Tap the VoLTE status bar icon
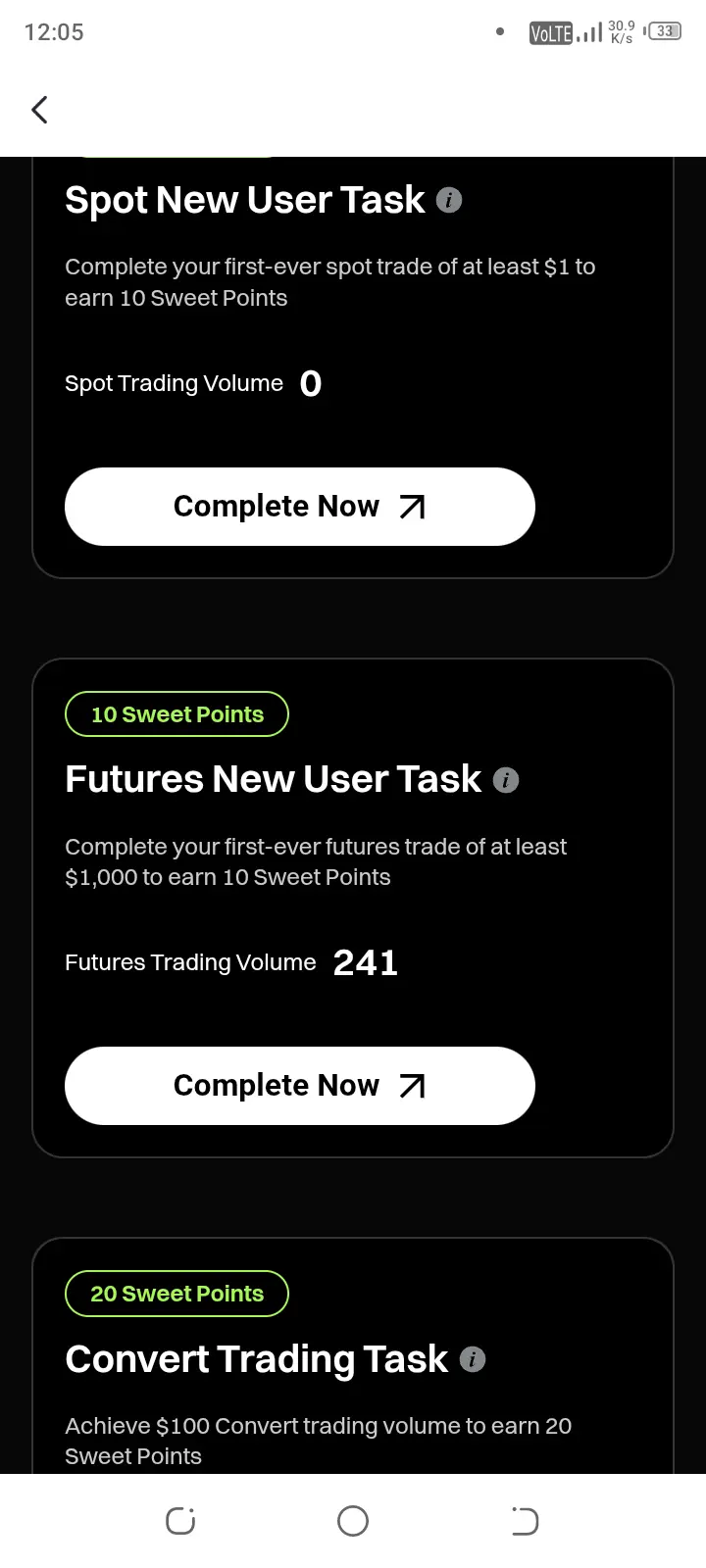The image size is (706, 1568). point(550,33)
